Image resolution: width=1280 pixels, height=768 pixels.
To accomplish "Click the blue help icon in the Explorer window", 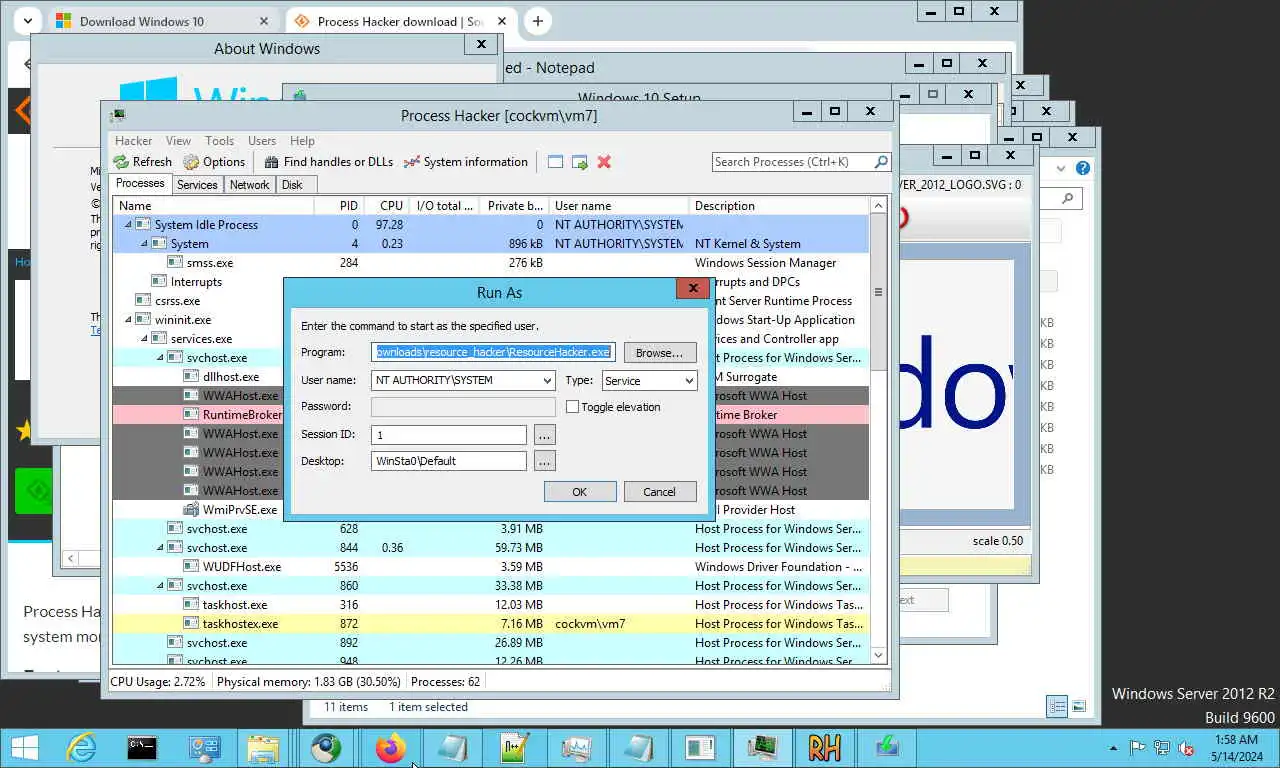I will [x=1082, y=168].
